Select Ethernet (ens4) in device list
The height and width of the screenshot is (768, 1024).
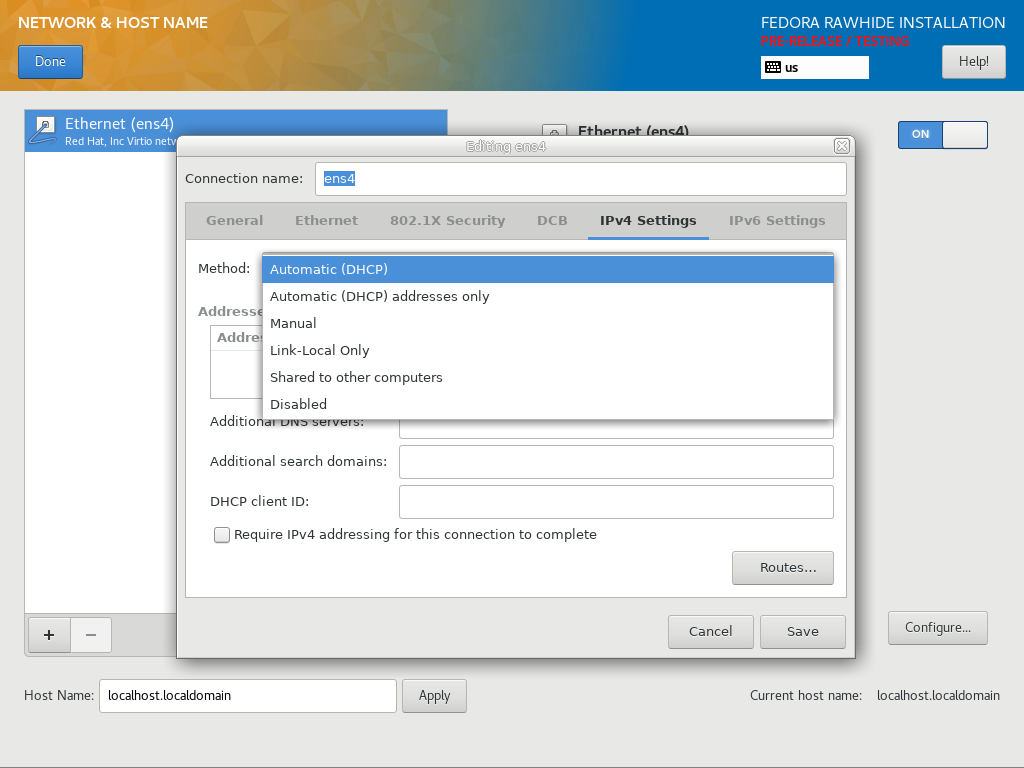[x=236, y=131]
